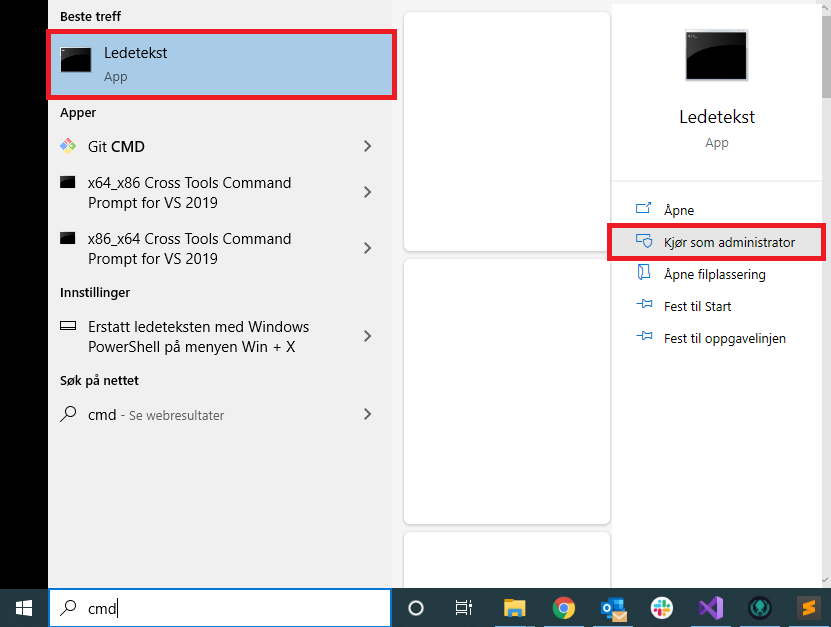Open Sublime Text from taskbar
Screen dimensions: 831x627
pos(808,608)
